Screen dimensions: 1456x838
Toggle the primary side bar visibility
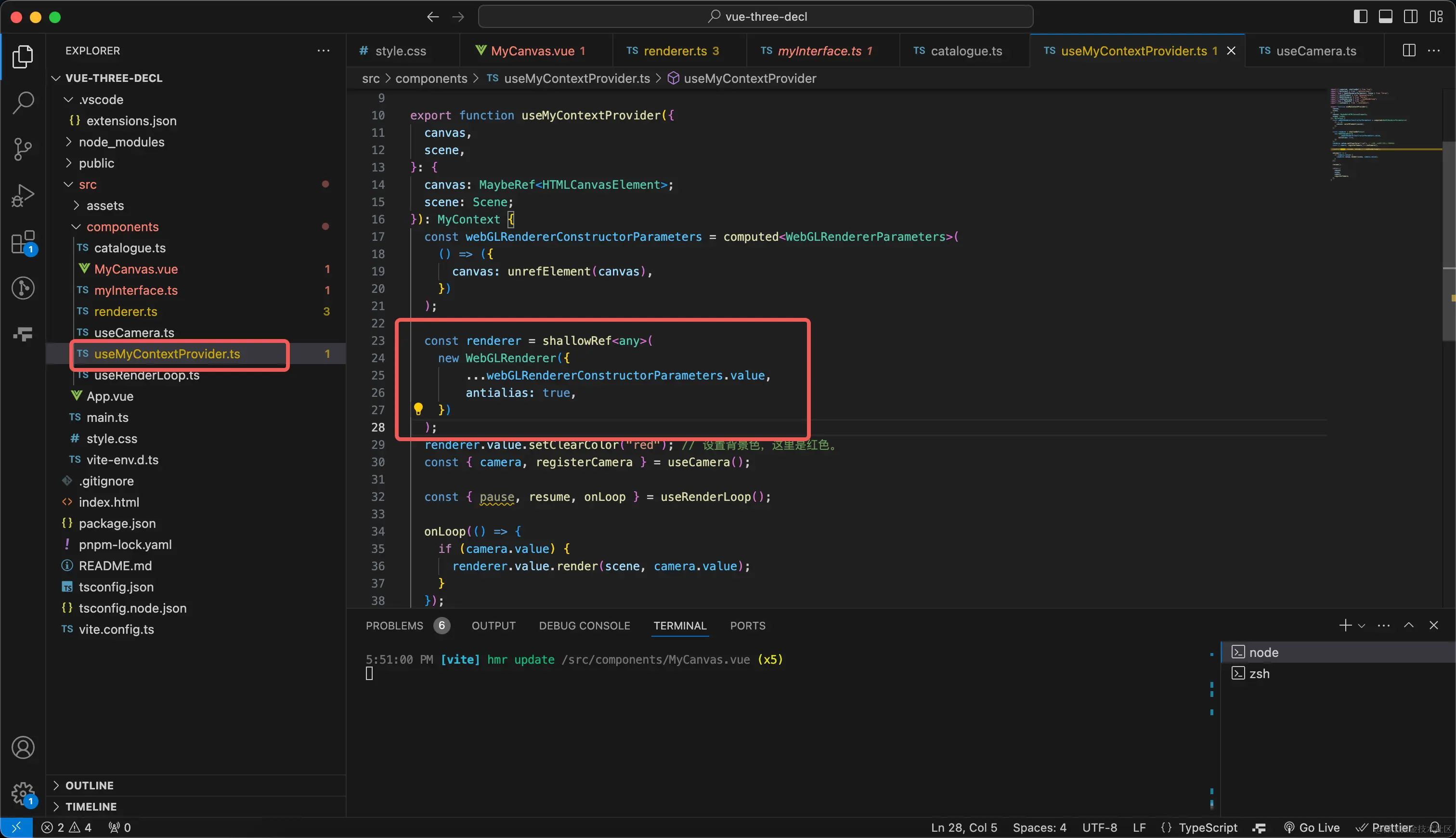tap(1361, 17)
